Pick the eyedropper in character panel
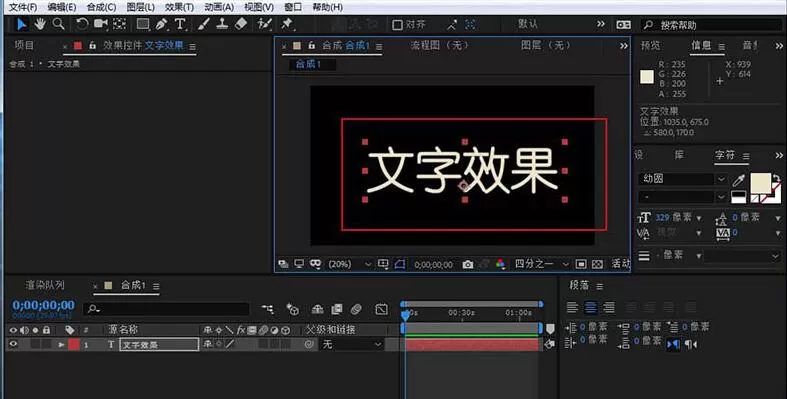 click(739, 180)
